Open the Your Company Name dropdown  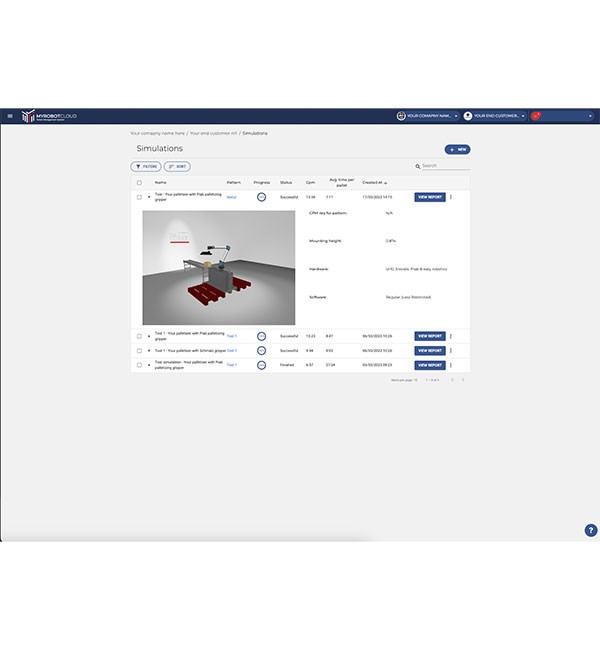pos(428,116)
